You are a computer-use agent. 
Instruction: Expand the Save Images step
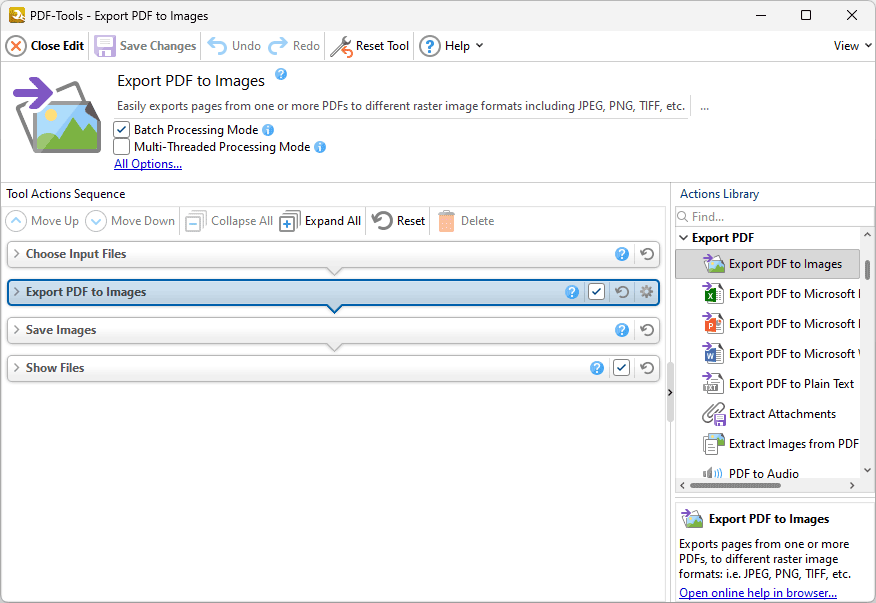pyautogui.click(x=16, y=330)
